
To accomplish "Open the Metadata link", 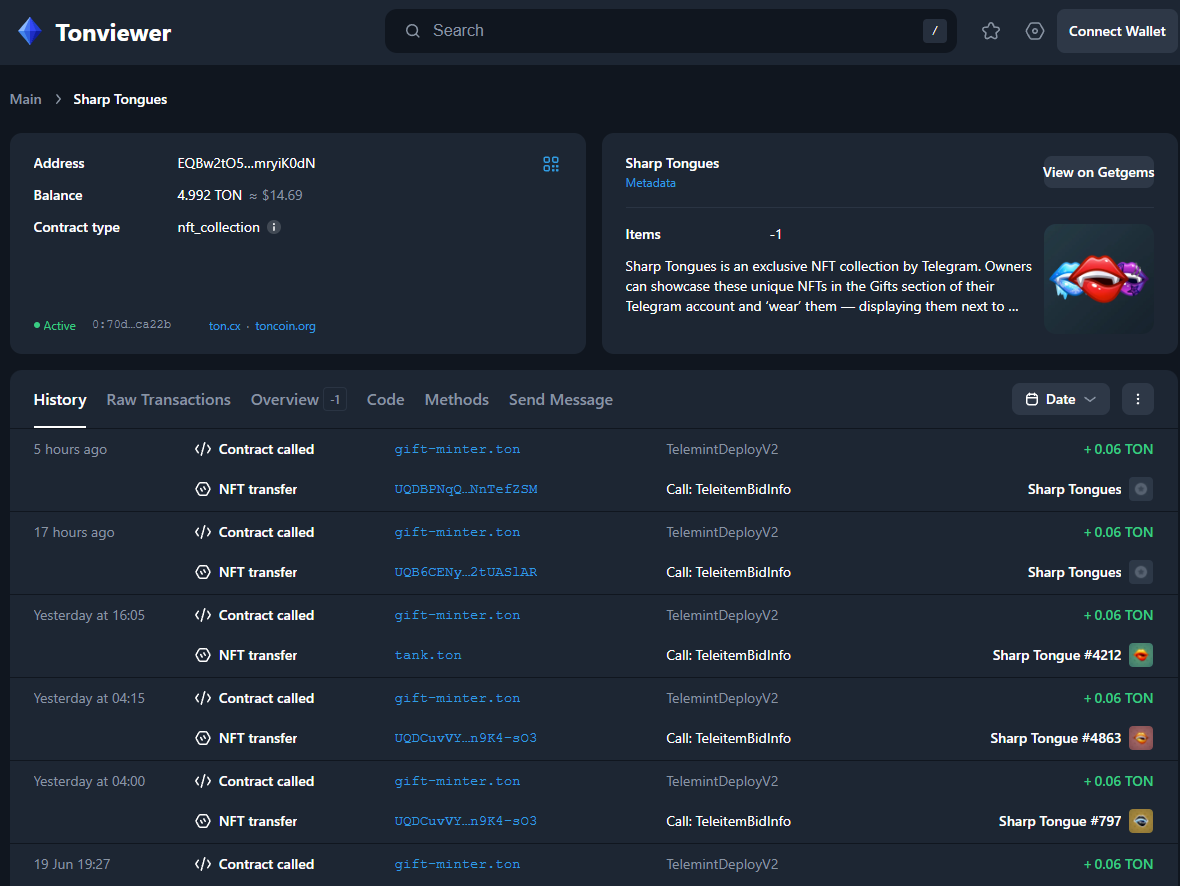I will click(650, 183).
